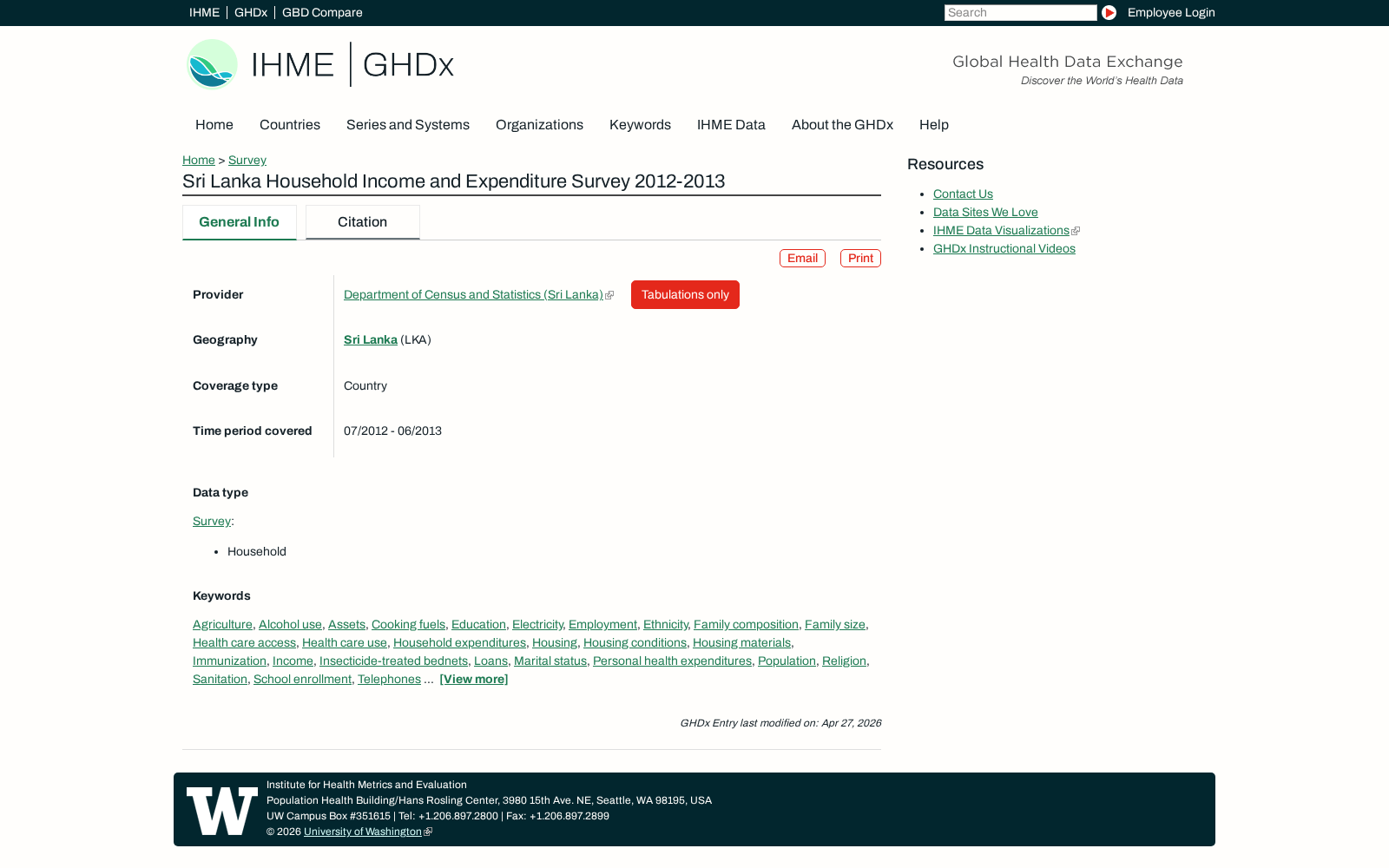
Task: Open the Housing conditions keyword link
Action: pos(635,643)
